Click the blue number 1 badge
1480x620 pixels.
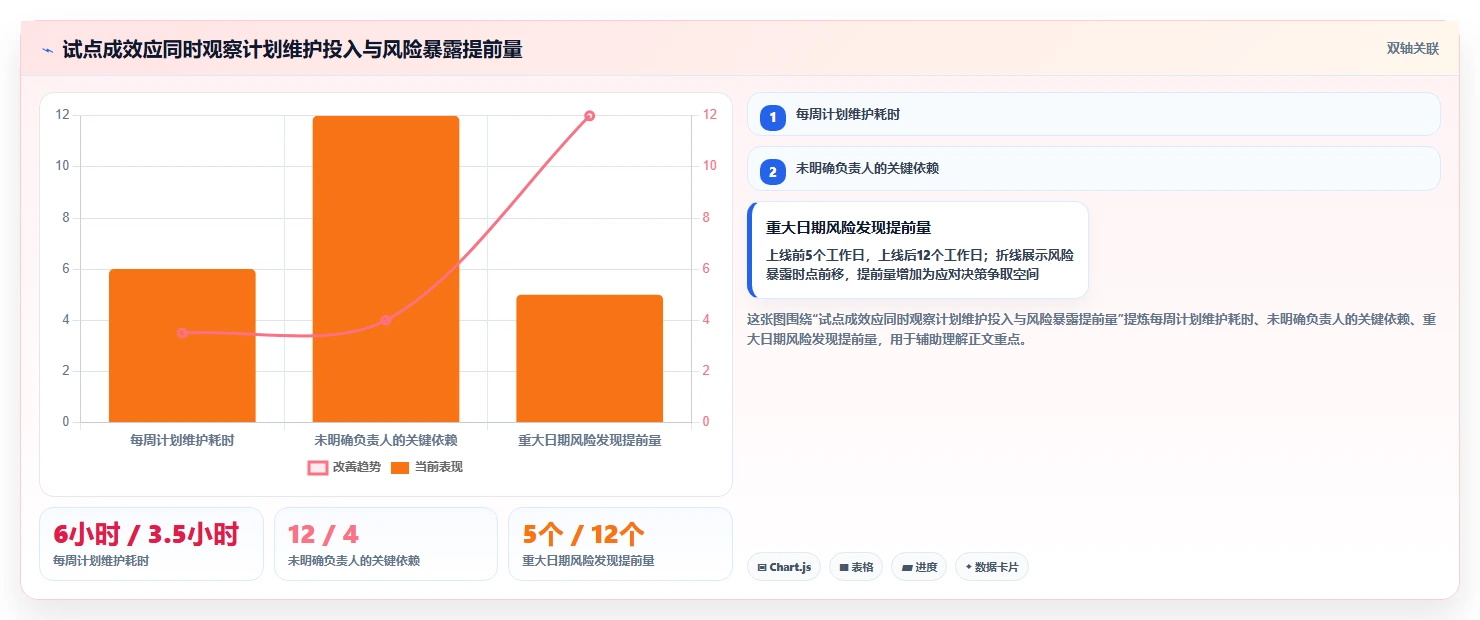(x=772, y=117)
